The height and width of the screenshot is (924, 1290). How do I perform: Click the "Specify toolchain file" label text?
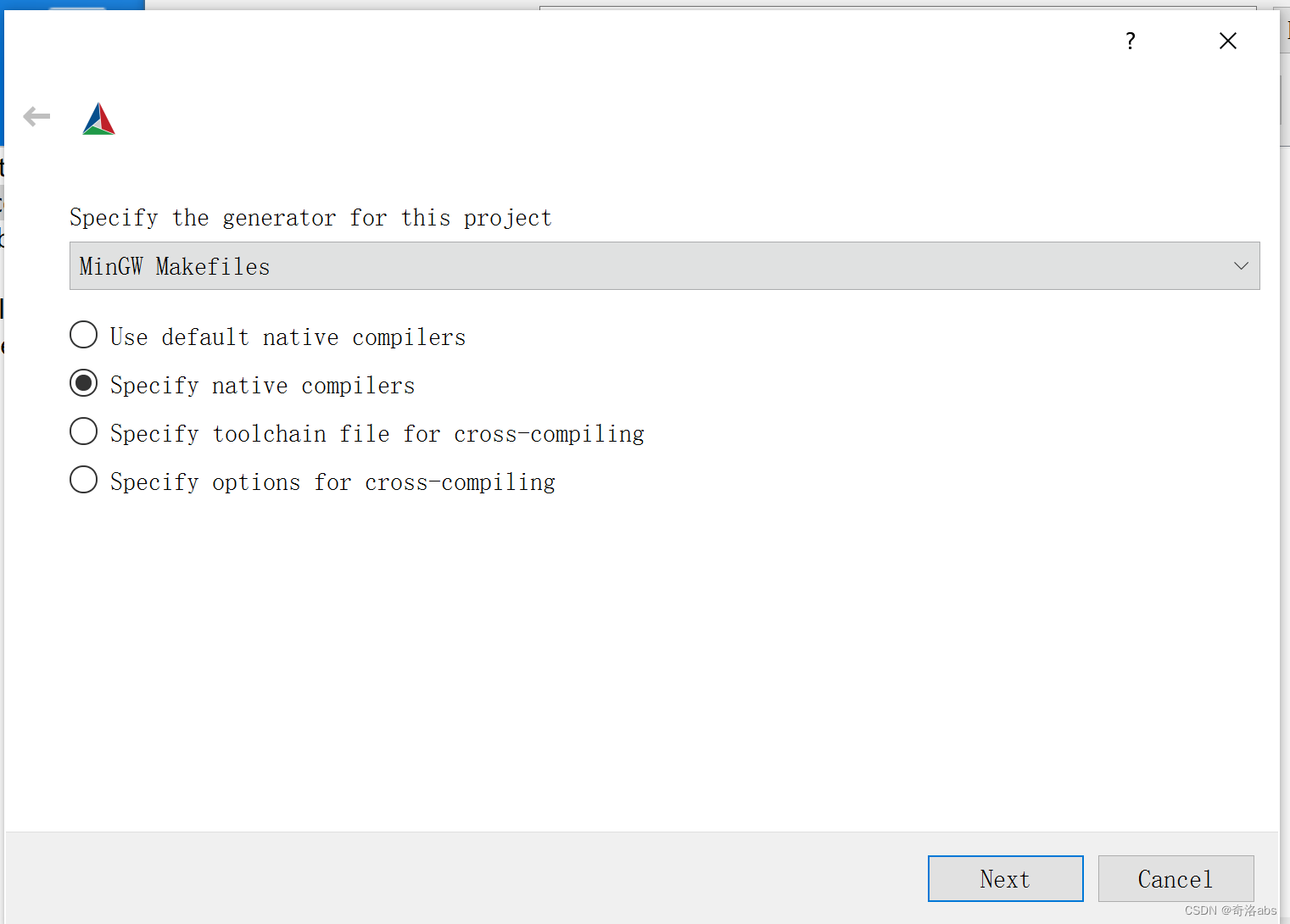click(376, 433)
